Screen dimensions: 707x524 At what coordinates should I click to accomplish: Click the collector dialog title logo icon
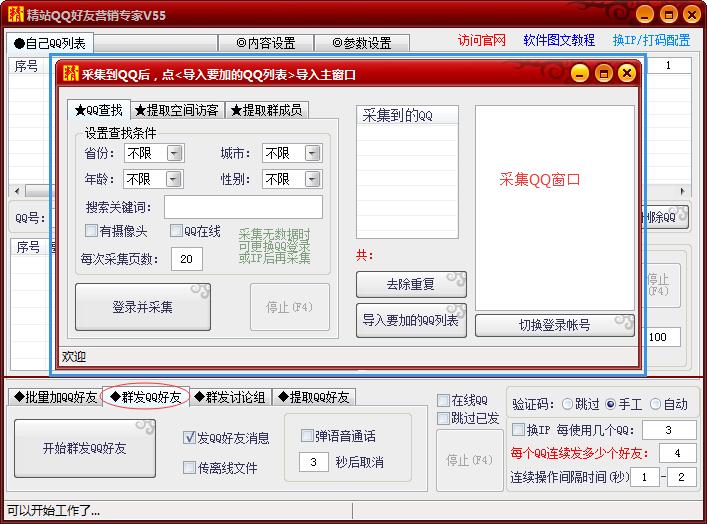pos(70,73)
